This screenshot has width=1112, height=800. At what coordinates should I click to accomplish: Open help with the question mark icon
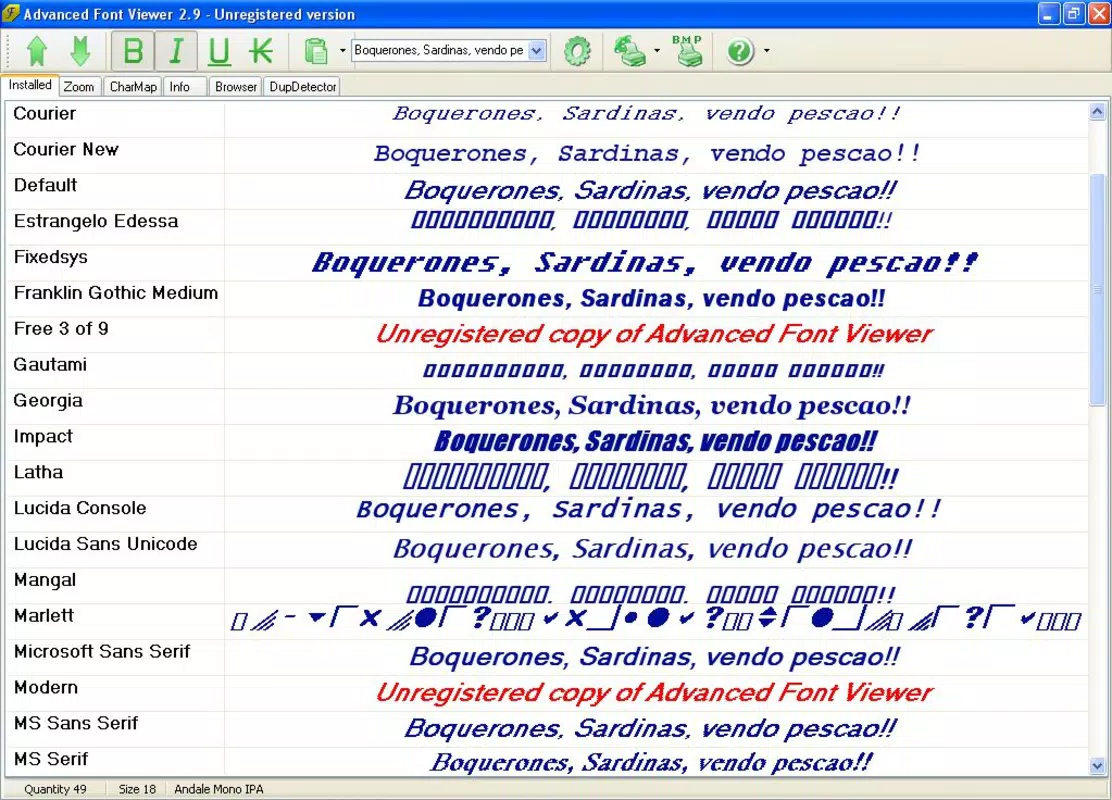(740, 51)
